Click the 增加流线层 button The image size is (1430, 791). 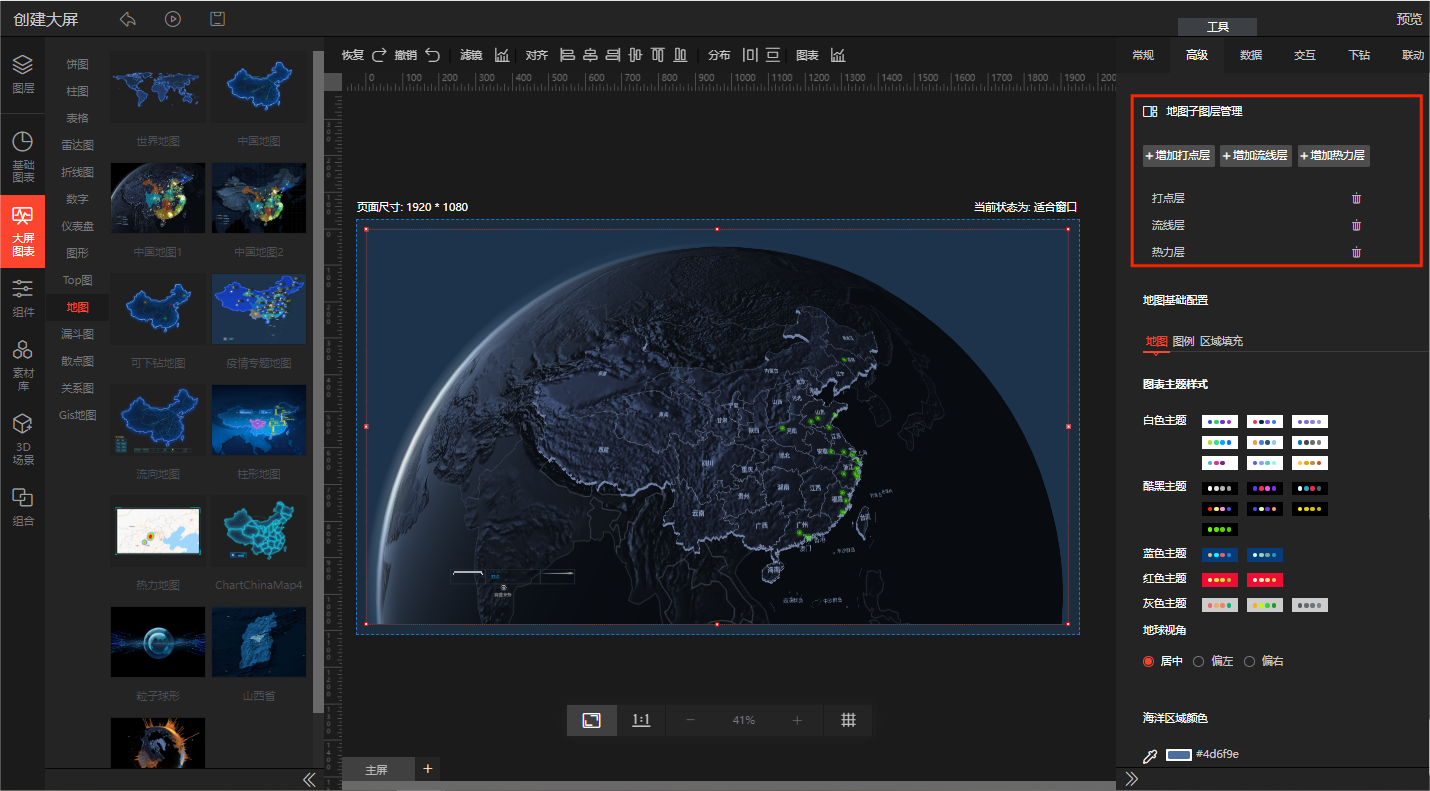coord(1256,156)
